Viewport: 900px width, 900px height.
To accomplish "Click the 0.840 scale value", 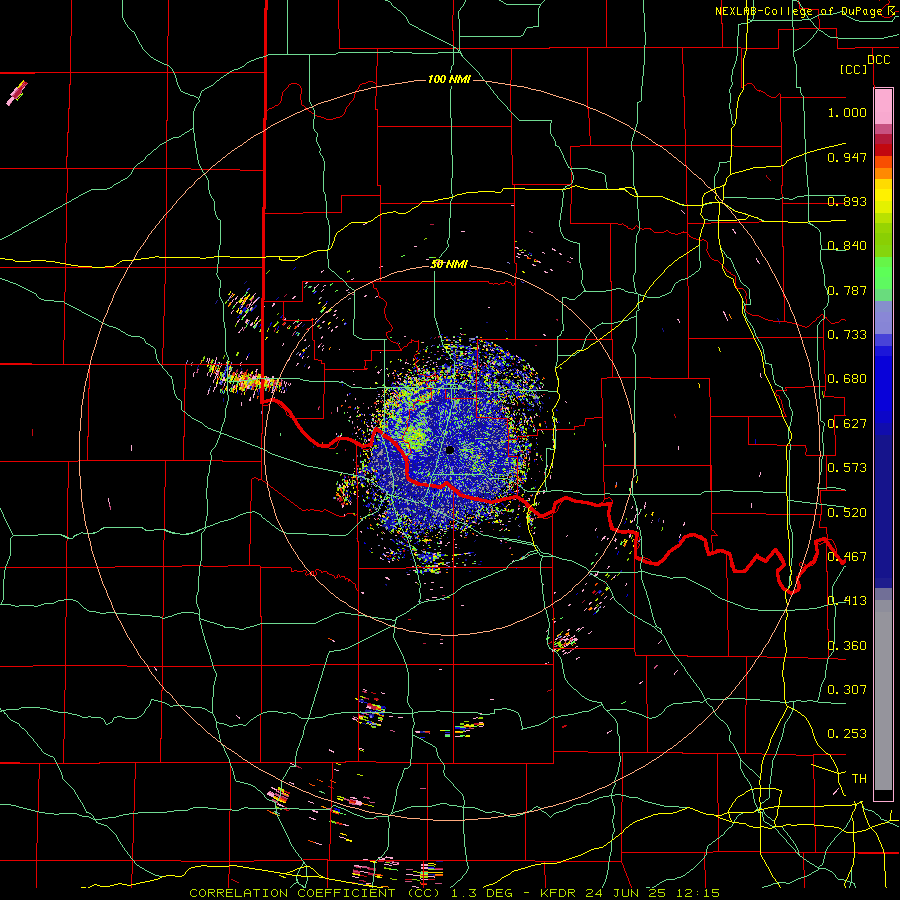I will pos(847,246).
